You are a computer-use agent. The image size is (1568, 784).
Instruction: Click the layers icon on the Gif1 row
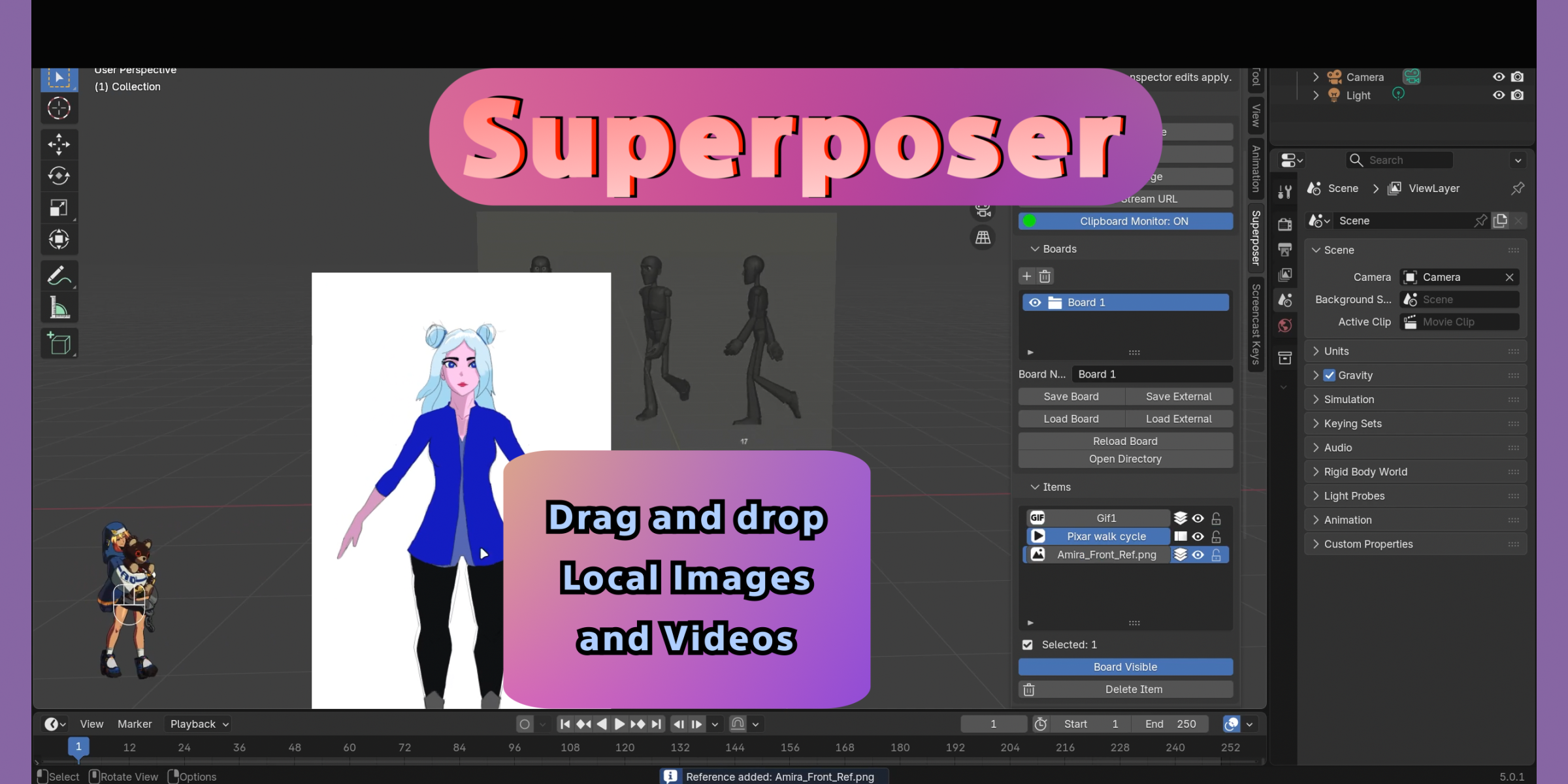coord(1180,518)
